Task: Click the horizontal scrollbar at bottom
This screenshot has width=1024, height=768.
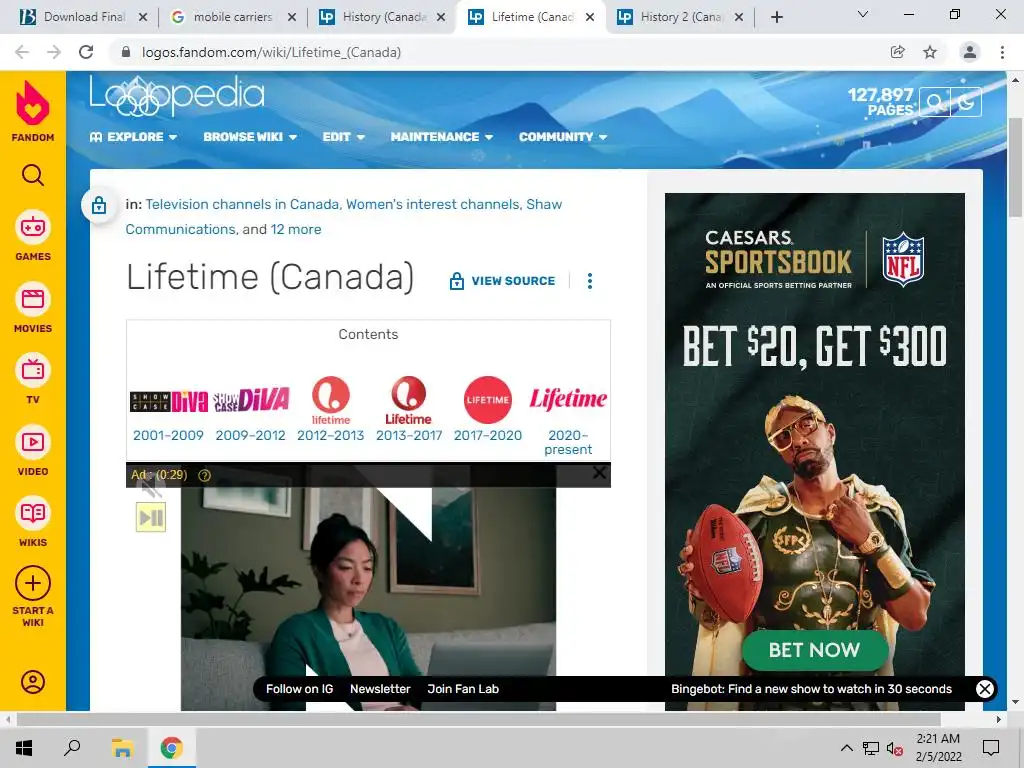Action: pos(478,720)
